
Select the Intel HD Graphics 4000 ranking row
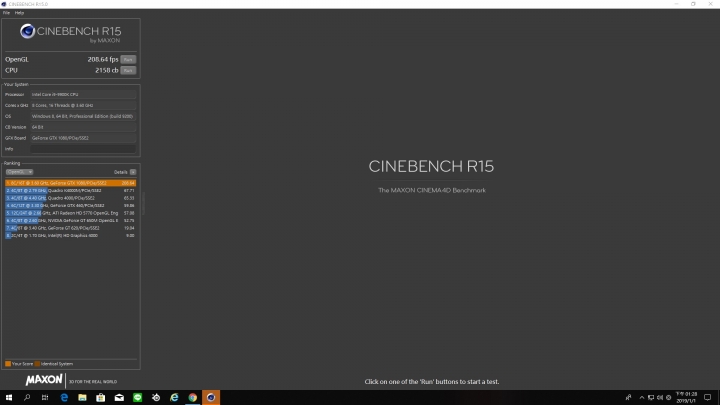point(71,236)
